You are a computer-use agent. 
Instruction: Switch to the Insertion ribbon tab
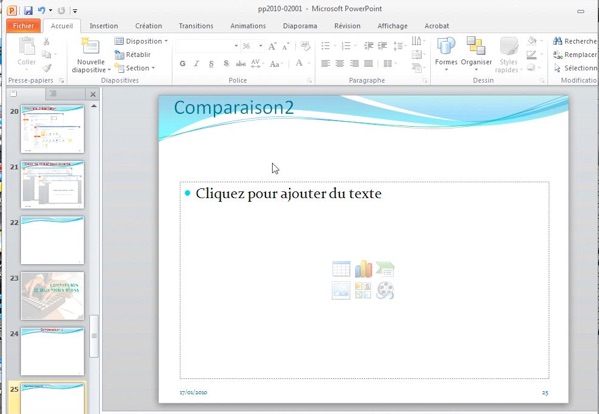coord(104,26)
